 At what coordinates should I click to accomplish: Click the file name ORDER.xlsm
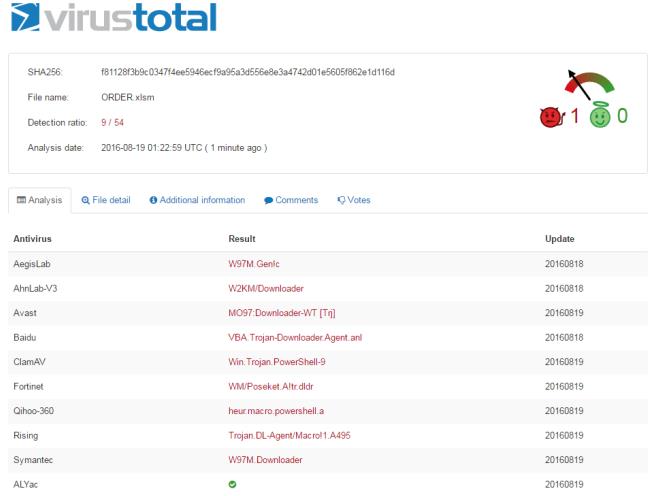tap(128, 97)
